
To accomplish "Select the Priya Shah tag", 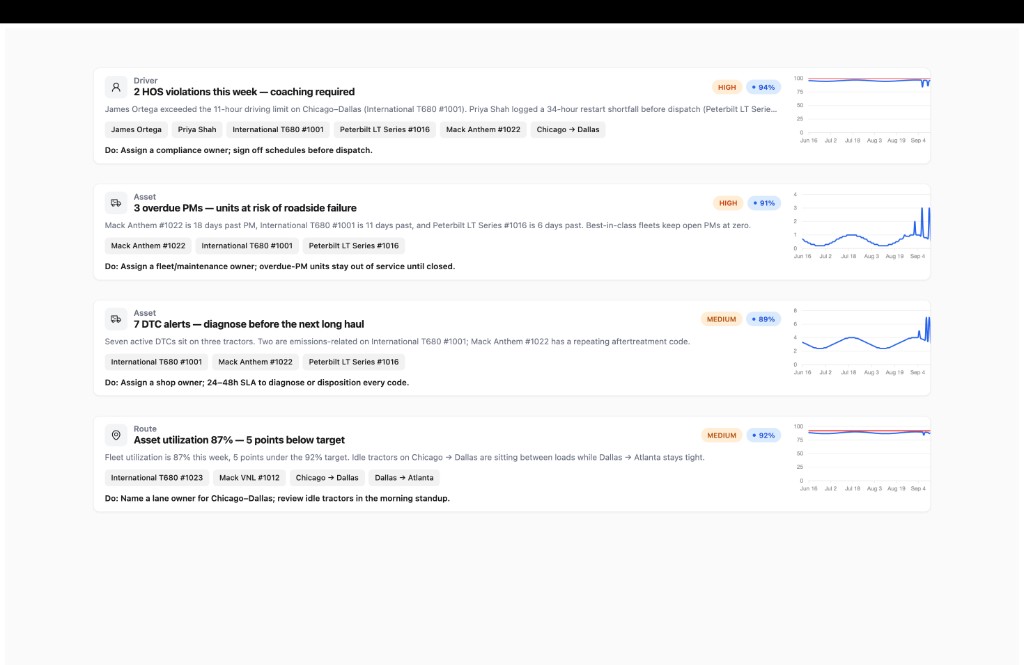I will pyautogui.click(x=197, y=129).
